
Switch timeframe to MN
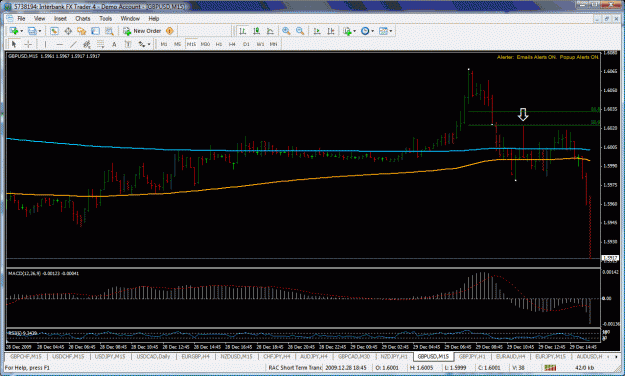[x=273, y=44]
